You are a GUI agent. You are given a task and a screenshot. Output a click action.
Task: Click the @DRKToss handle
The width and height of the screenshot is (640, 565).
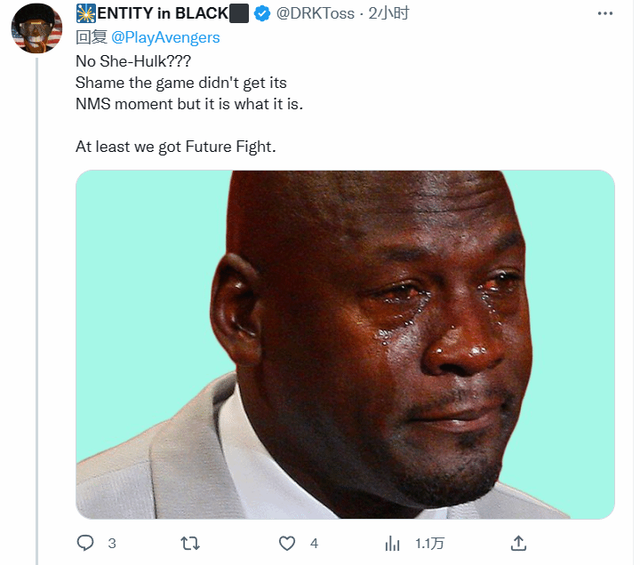[316, 14]
